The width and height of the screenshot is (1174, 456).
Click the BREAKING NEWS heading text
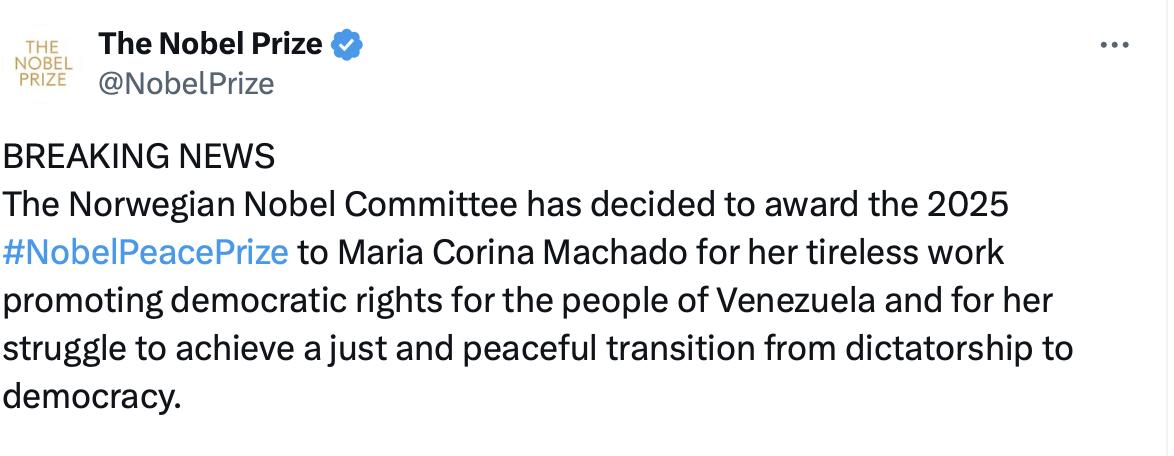pos(139,156)
